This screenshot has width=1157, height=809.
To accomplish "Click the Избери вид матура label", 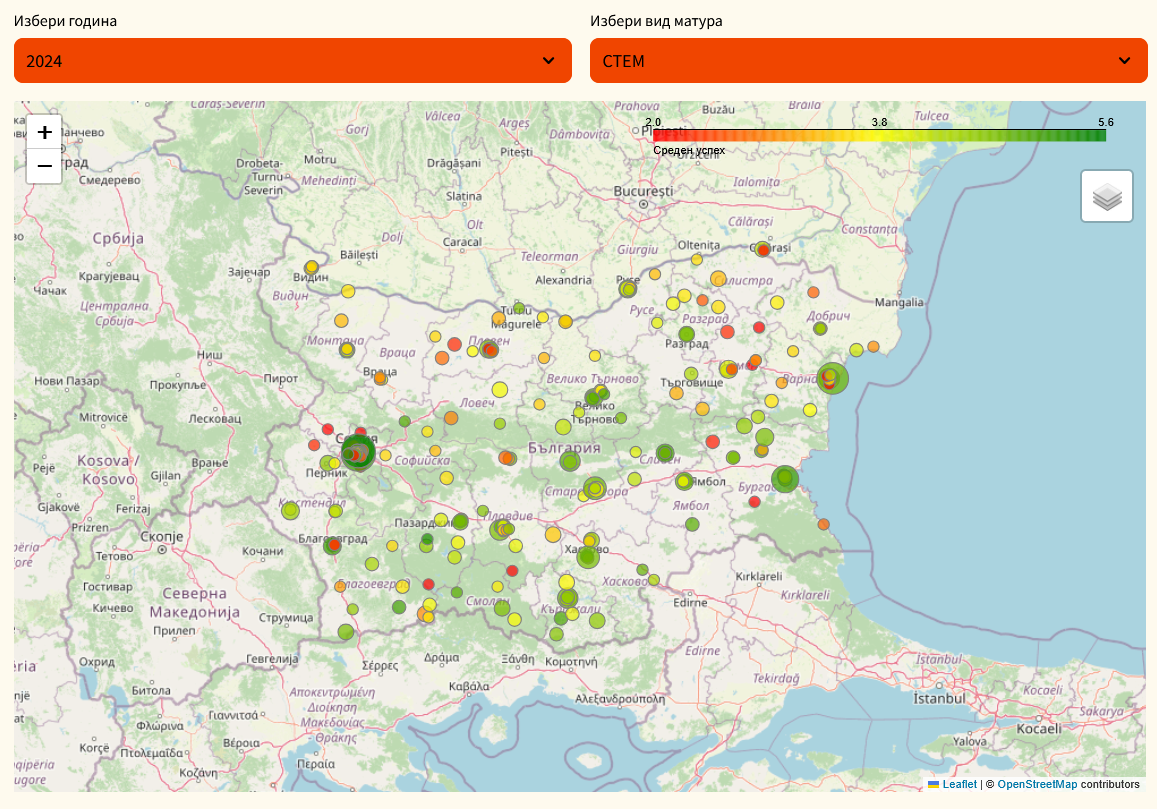I will tap(657, 21).
